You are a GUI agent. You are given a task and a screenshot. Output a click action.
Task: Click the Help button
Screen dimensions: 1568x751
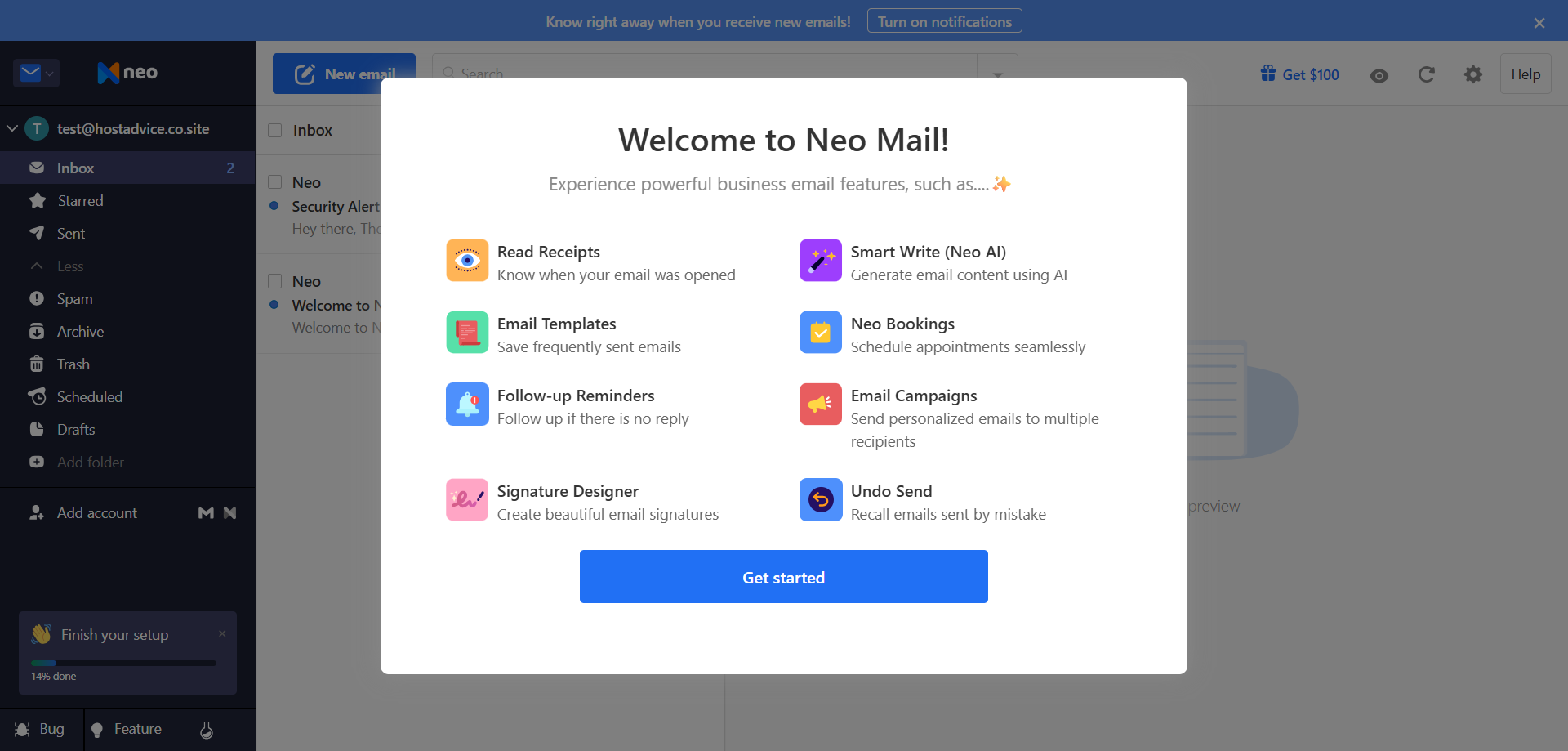[x=1526, y=74]
